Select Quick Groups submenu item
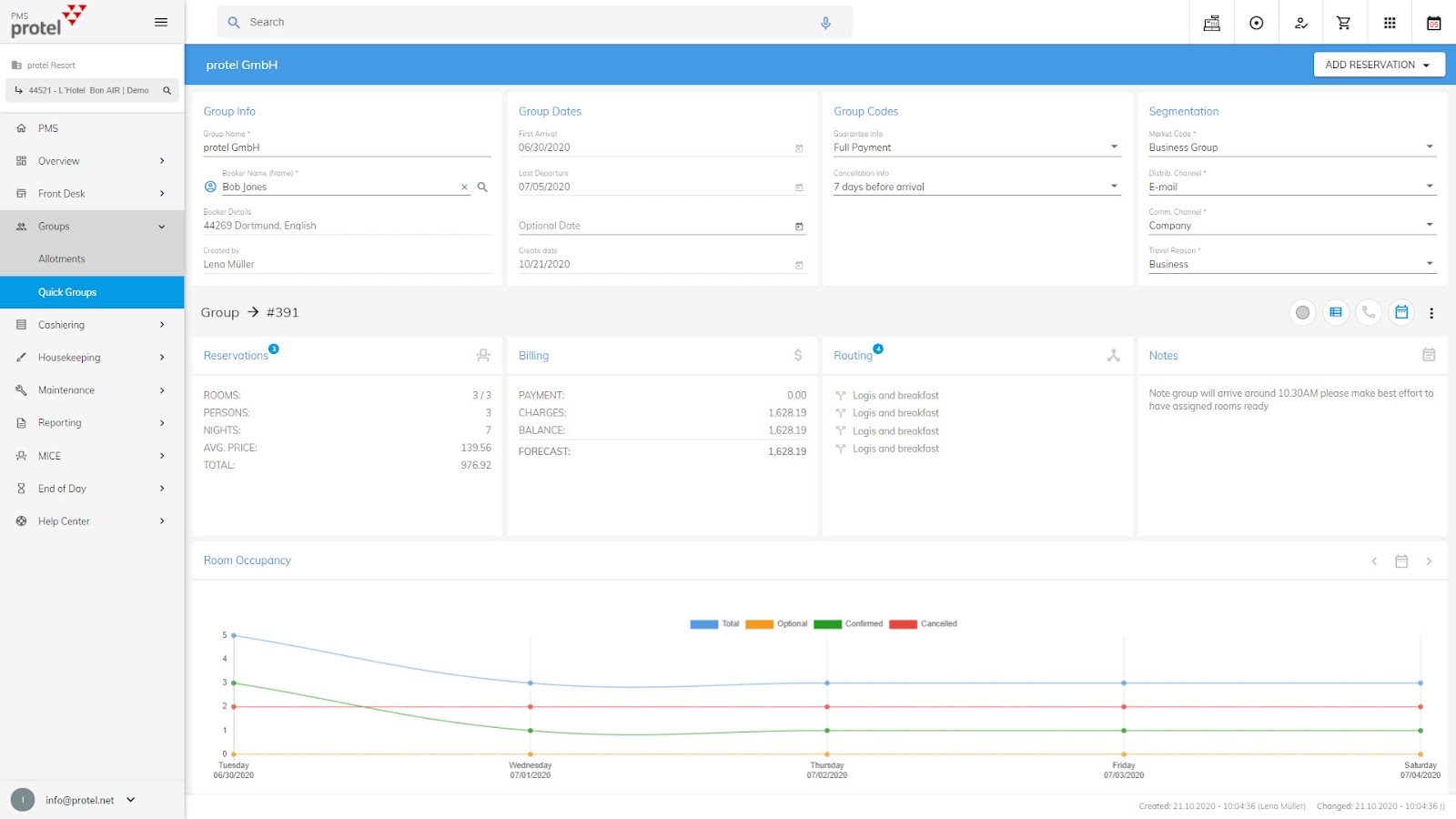Image resolution: width=1456 pixels, height=819 pixels. point(92,292)
